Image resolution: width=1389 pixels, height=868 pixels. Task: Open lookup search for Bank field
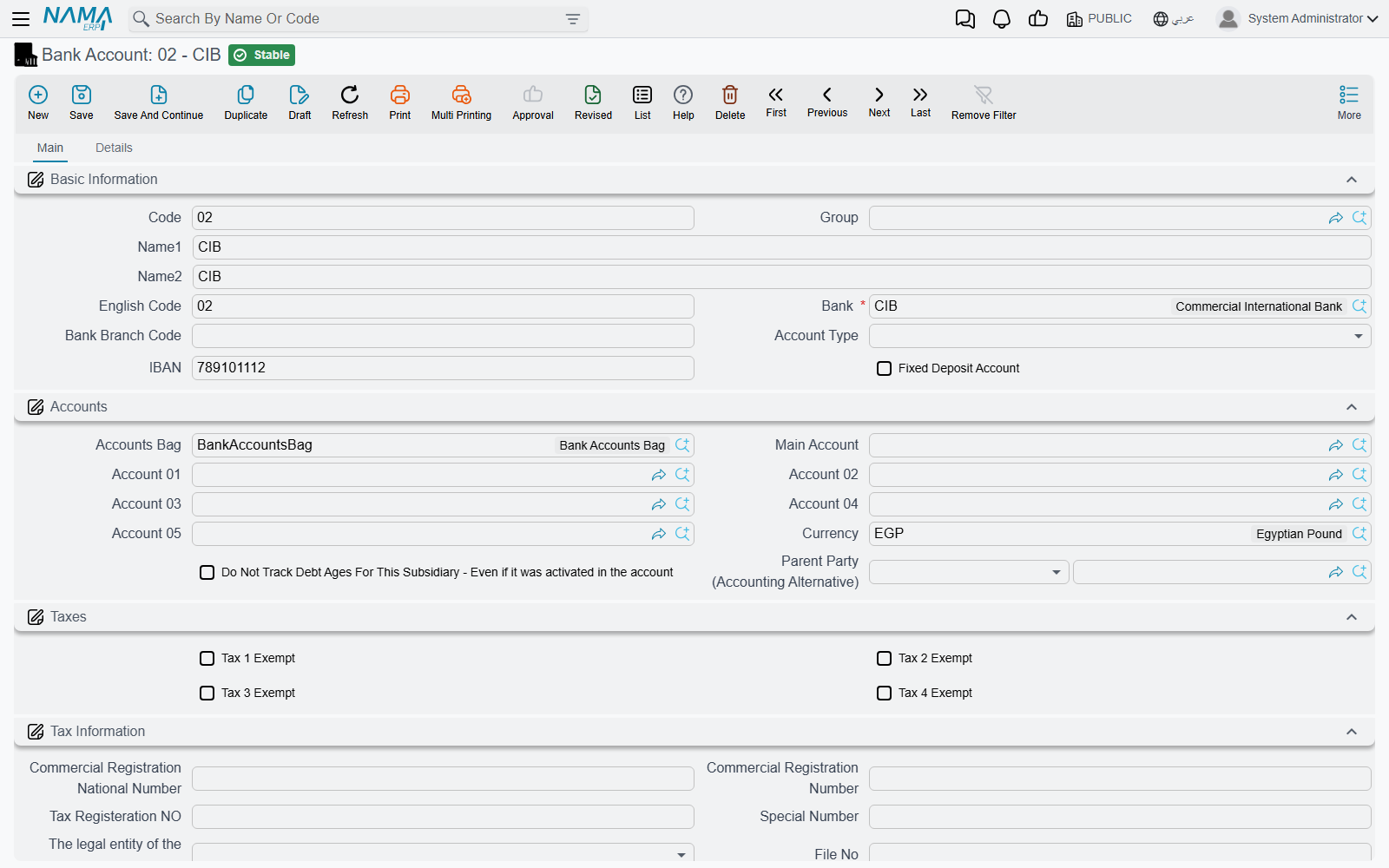pyautogui.click(x=1359, y=306)
